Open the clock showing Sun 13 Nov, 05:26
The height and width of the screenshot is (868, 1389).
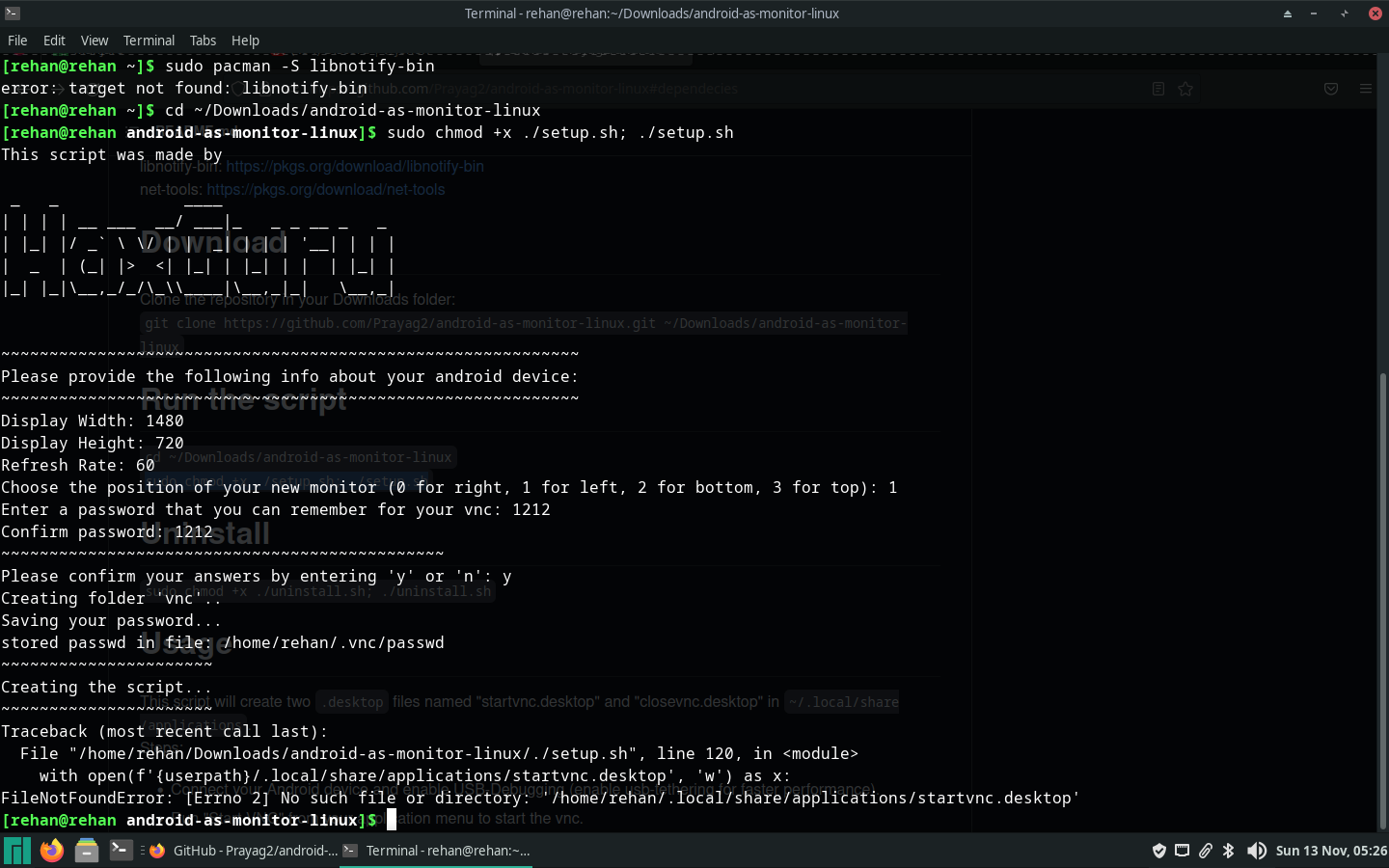pos(1331,851)
